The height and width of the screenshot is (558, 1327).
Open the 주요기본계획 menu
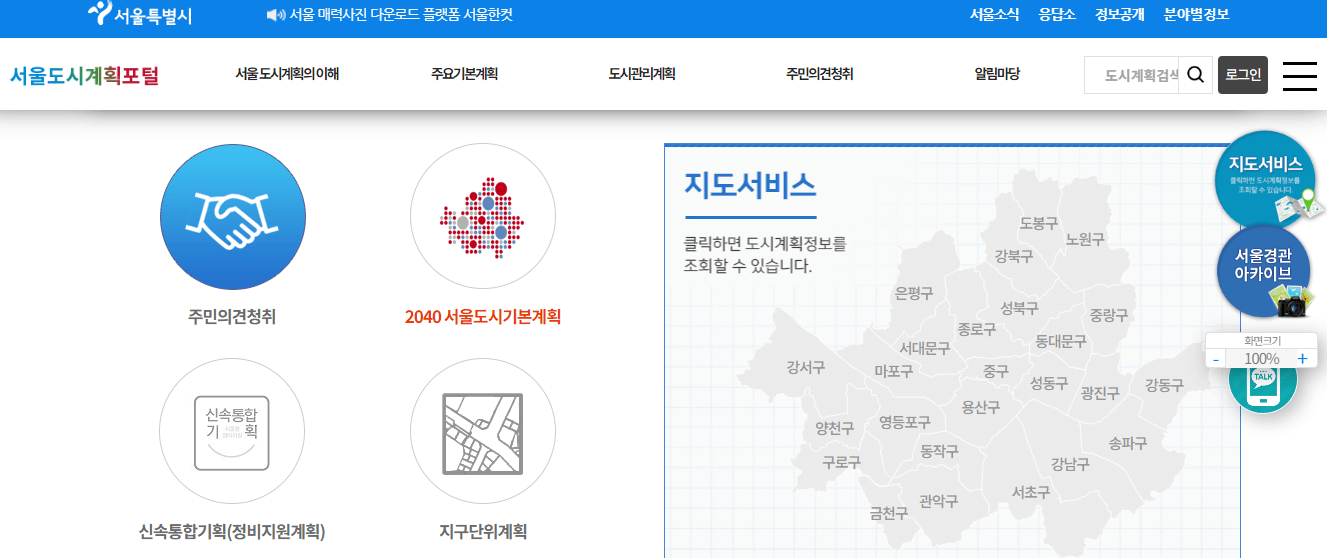(x=464, y=74)
